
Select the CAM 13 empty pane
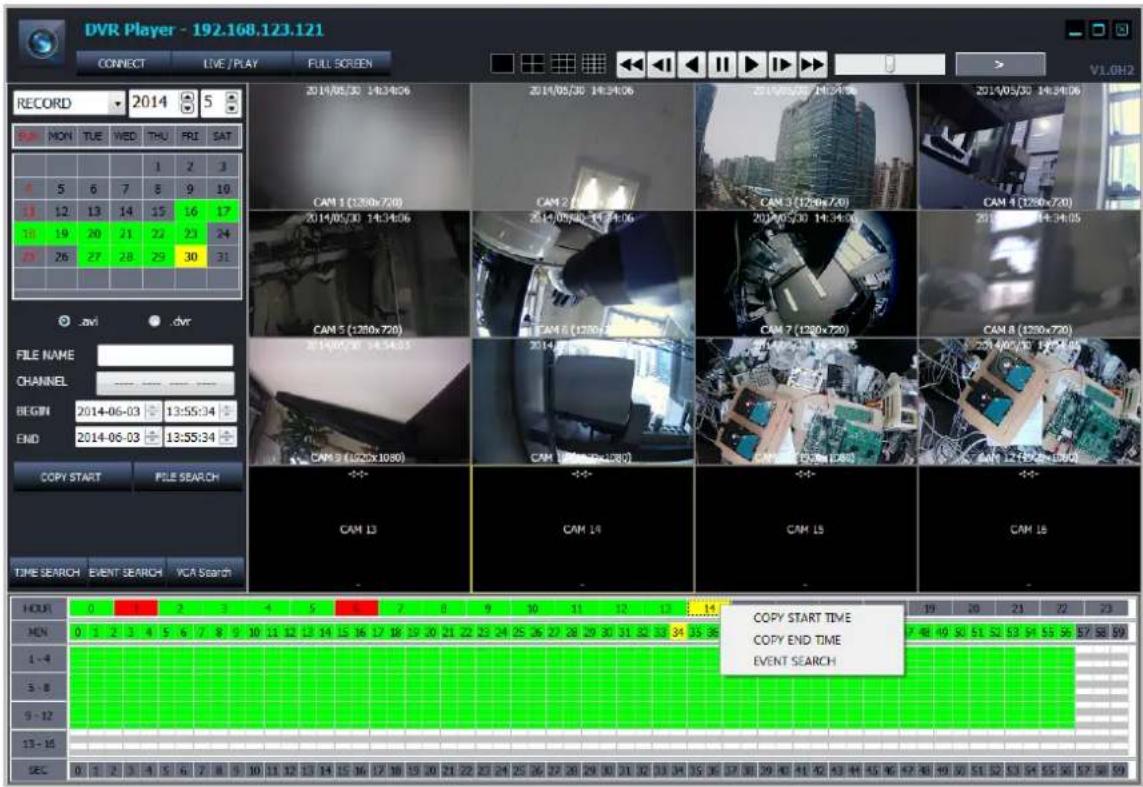(x=359, y=529)
